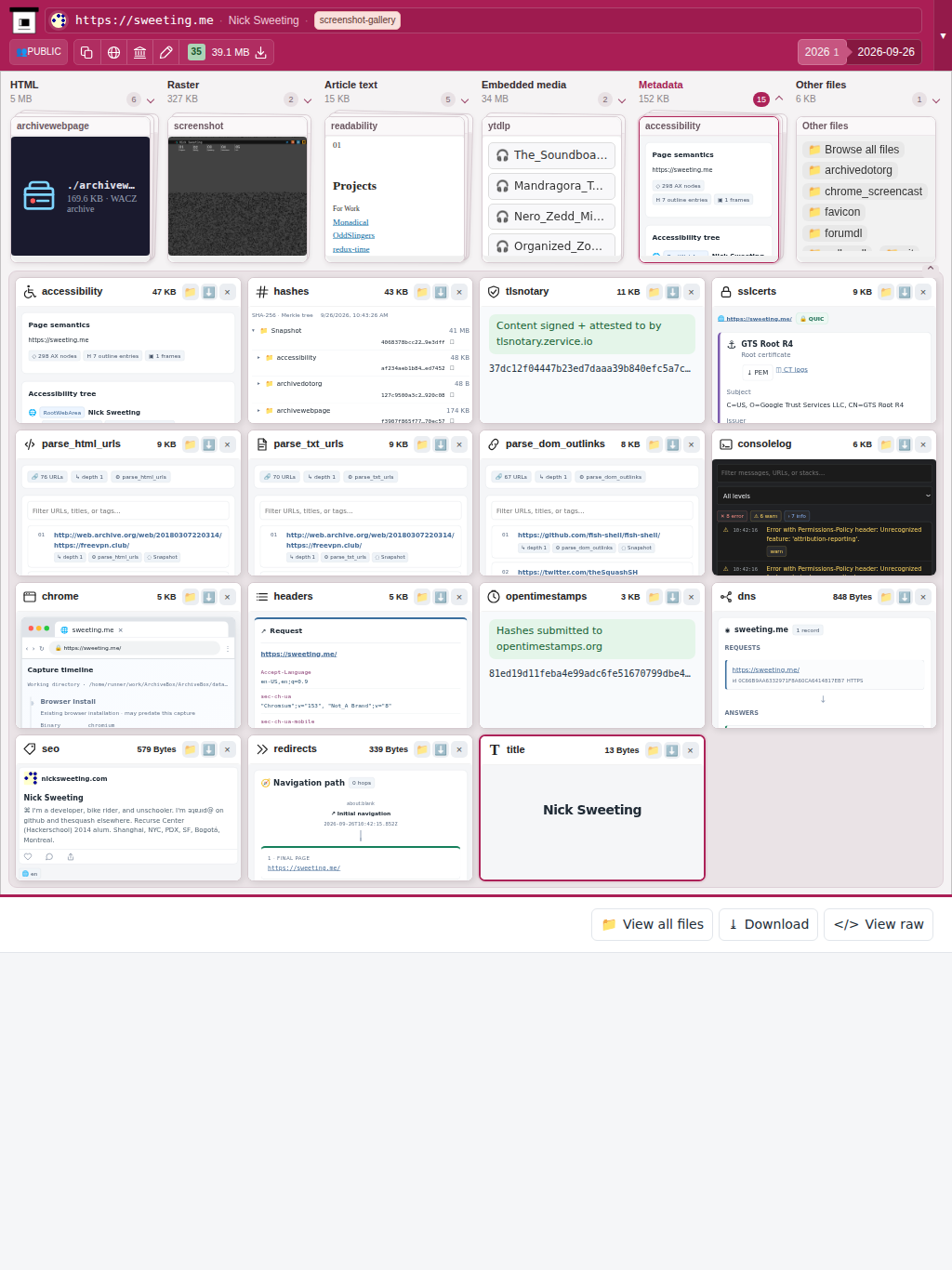Open the CT logs link in sslcerts

[792, 370]
